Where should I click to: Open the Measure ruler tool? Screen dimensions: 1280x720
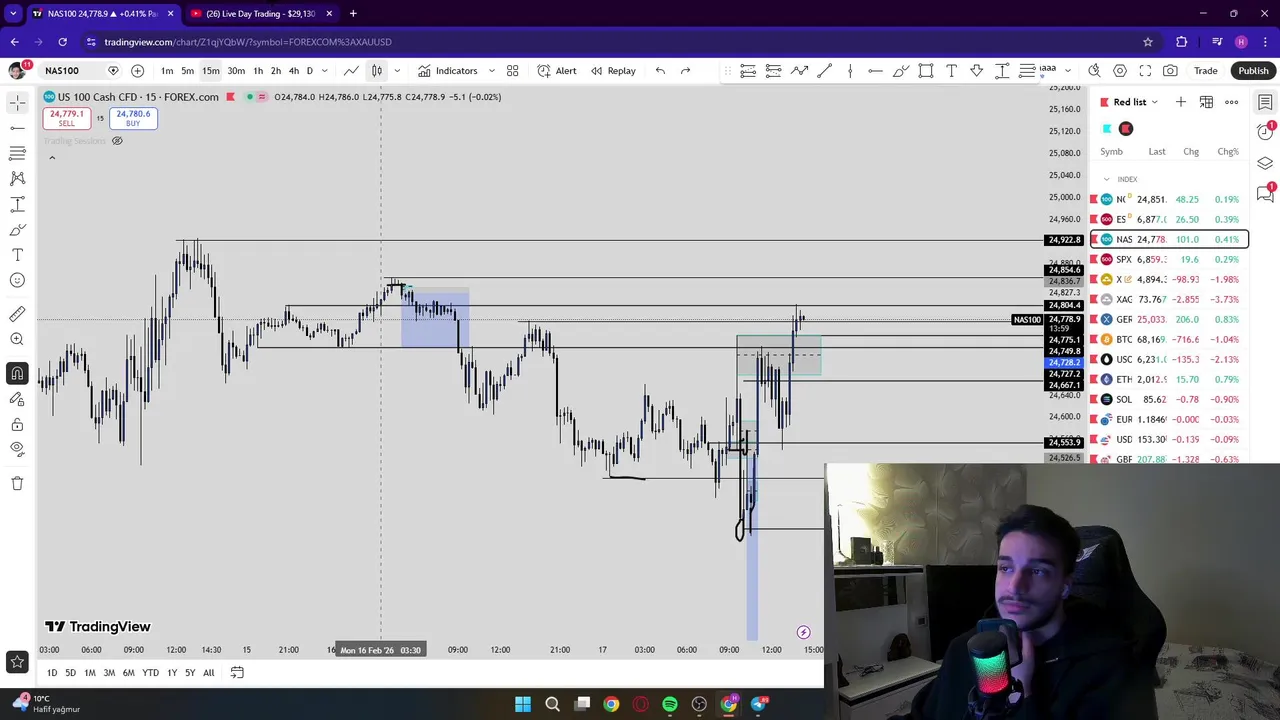click(x=17, y=314)
